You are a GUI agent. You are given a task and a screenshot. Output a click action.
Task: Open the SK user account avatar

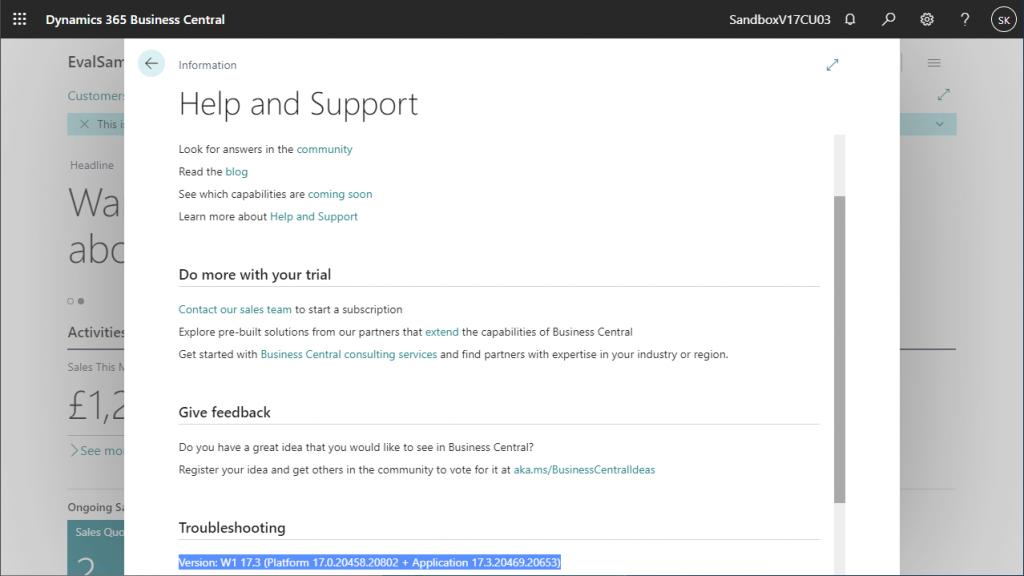[1004, 20]
